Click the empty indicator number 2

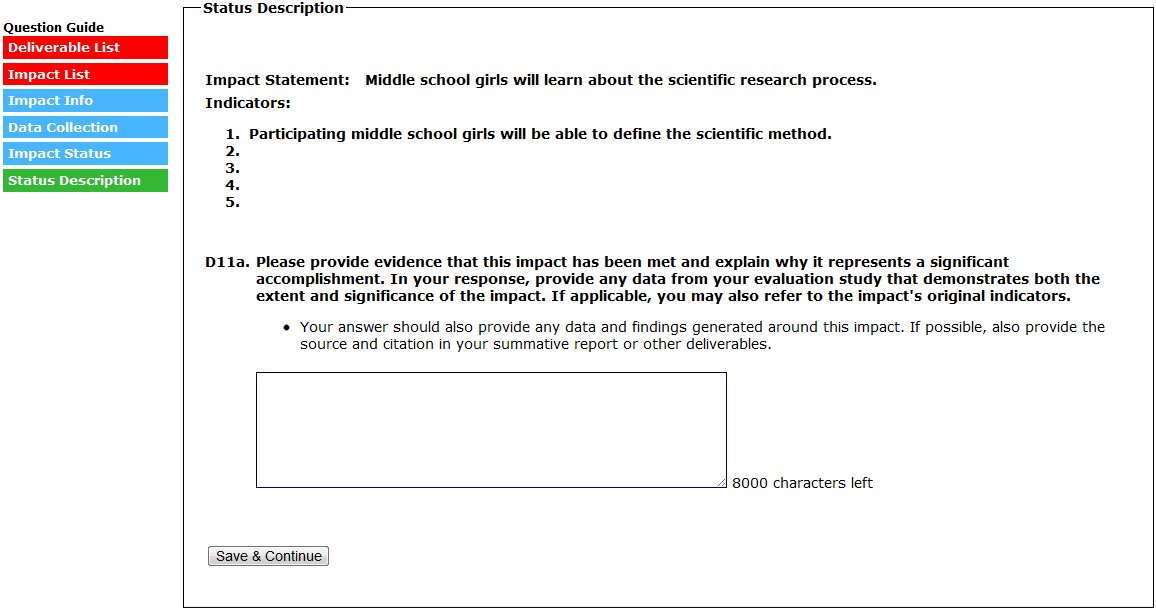233,152
